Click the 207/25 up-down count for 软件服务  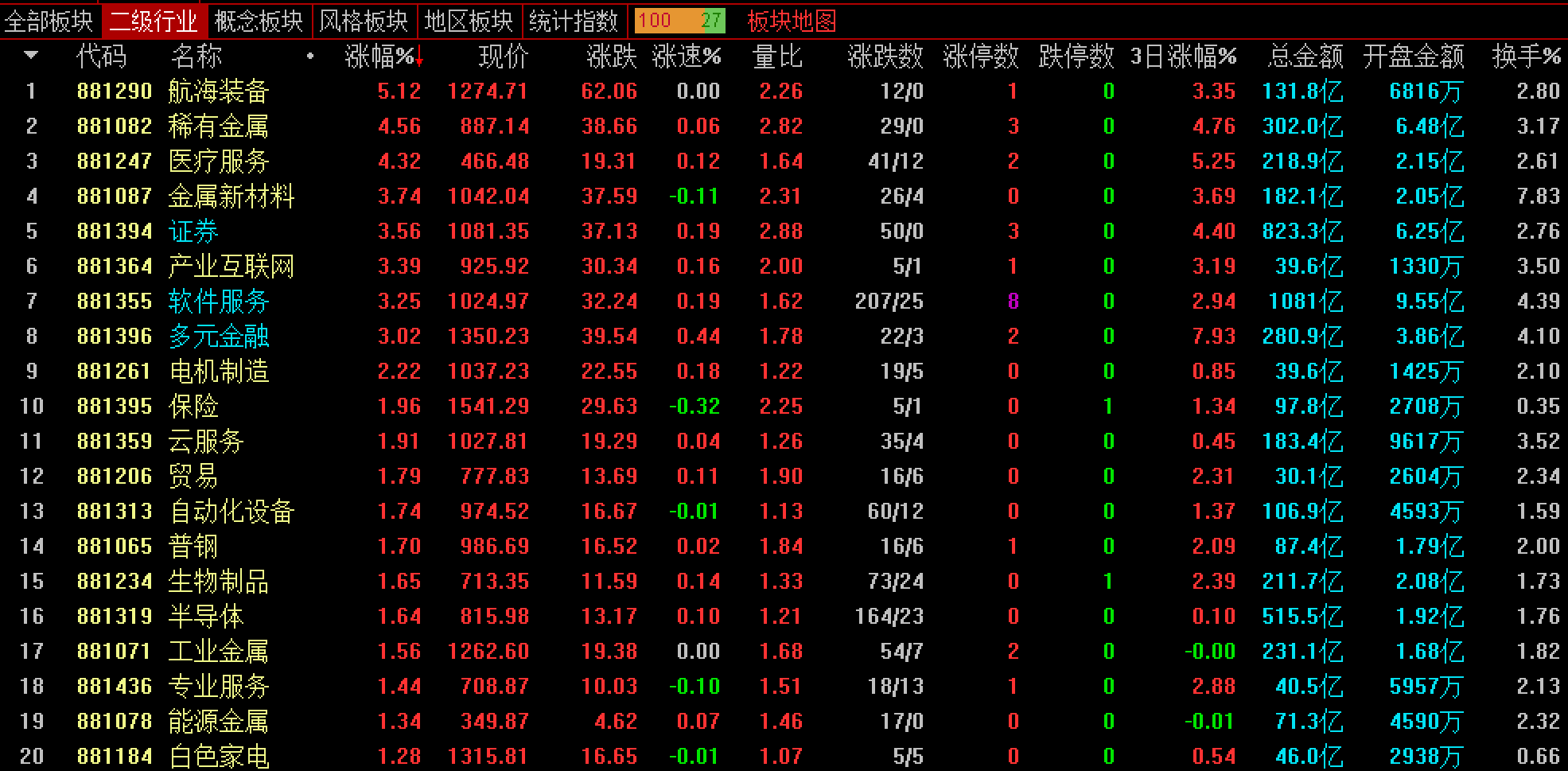tap(889, 302)
